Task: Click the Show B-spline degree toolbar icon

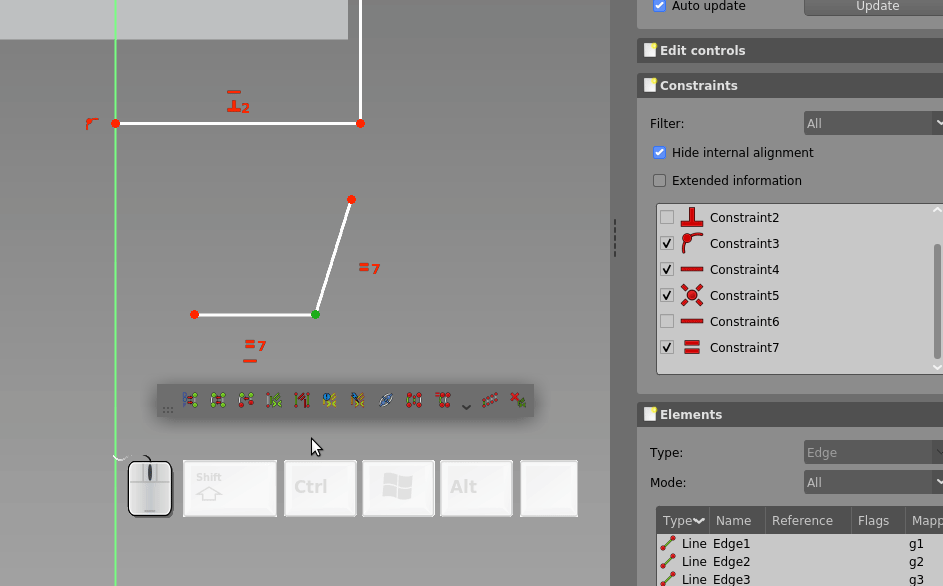Action: pyautogui.click(x=189, y=400)
